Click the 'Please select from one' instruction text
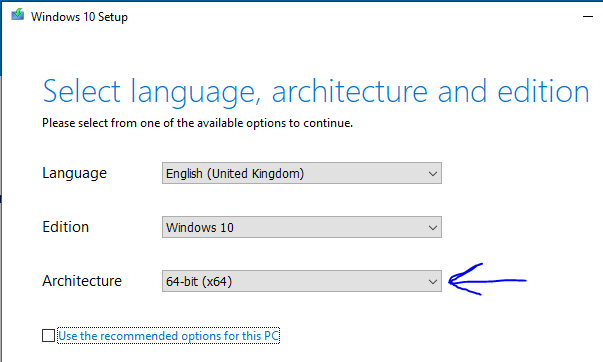The image size is (603, 362). click(x=197, y=123)
